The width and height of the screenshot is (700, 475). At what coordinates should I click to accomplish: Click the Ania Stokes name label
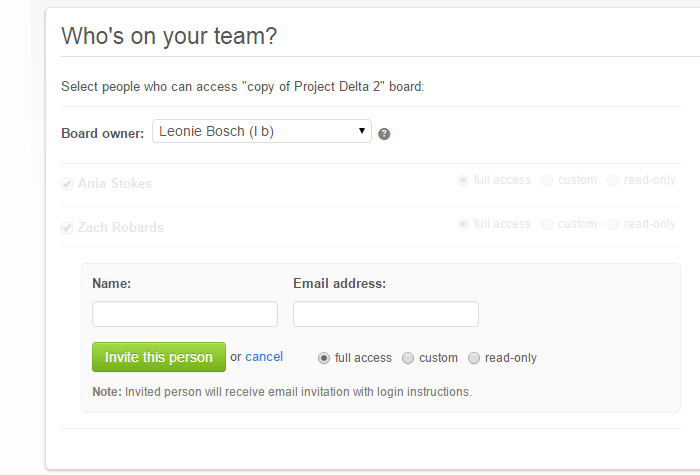(115, 183)
